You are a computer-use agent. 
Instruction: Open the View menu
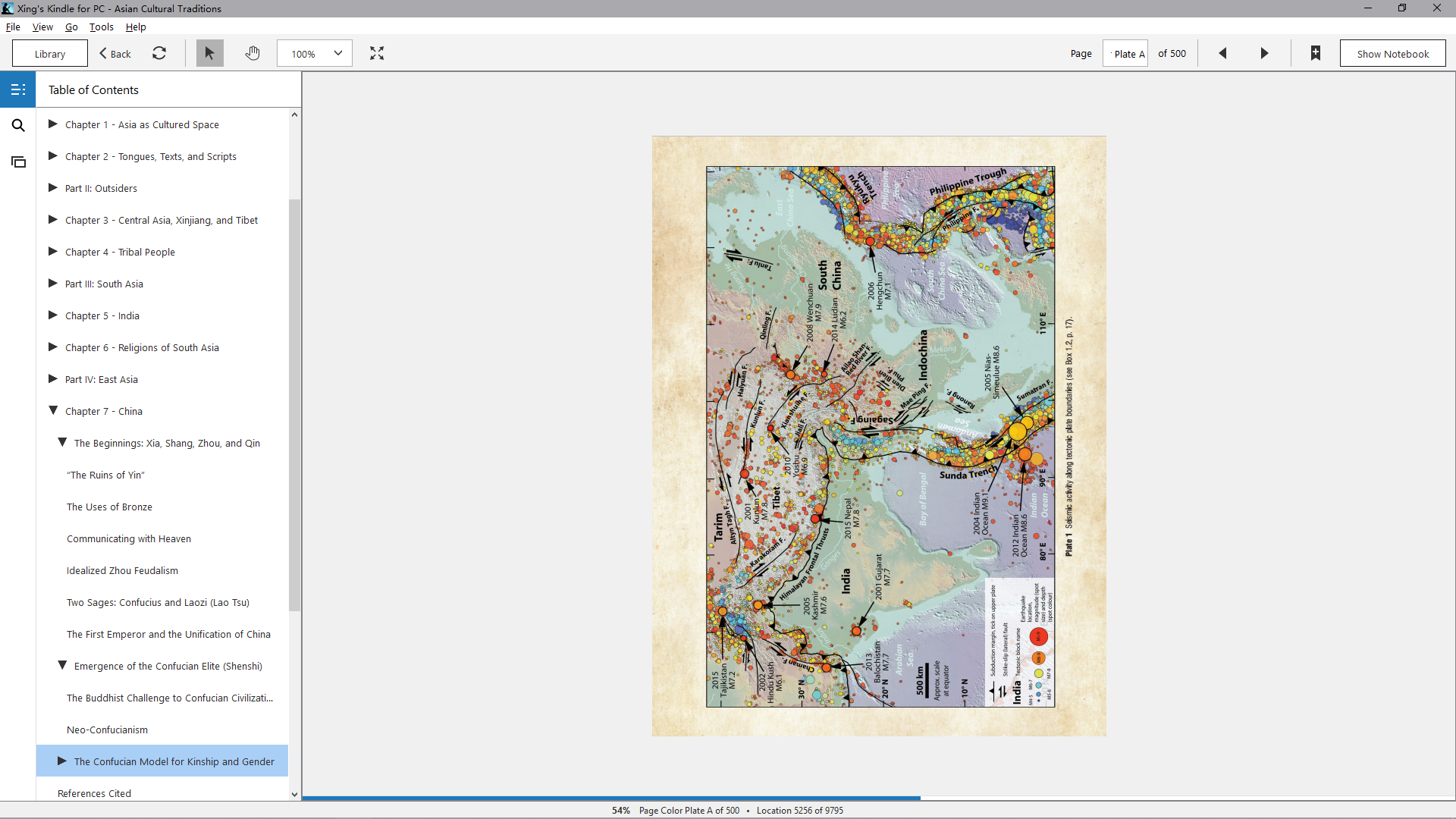42,27
